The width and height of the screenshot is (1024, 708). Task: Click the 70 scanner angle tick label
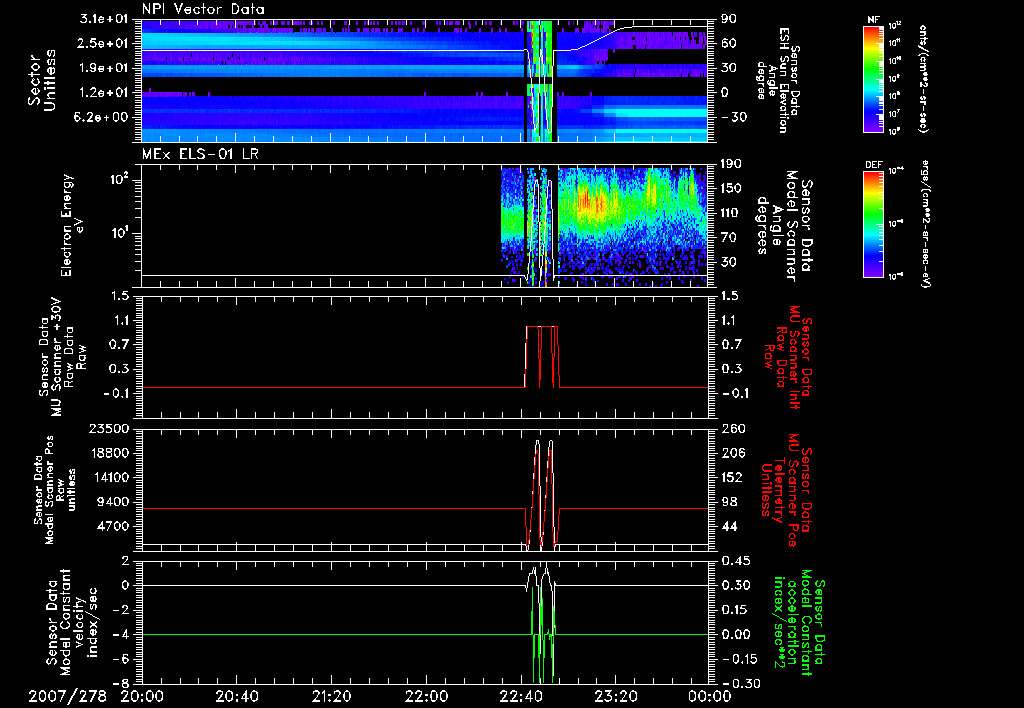point(728,238)
